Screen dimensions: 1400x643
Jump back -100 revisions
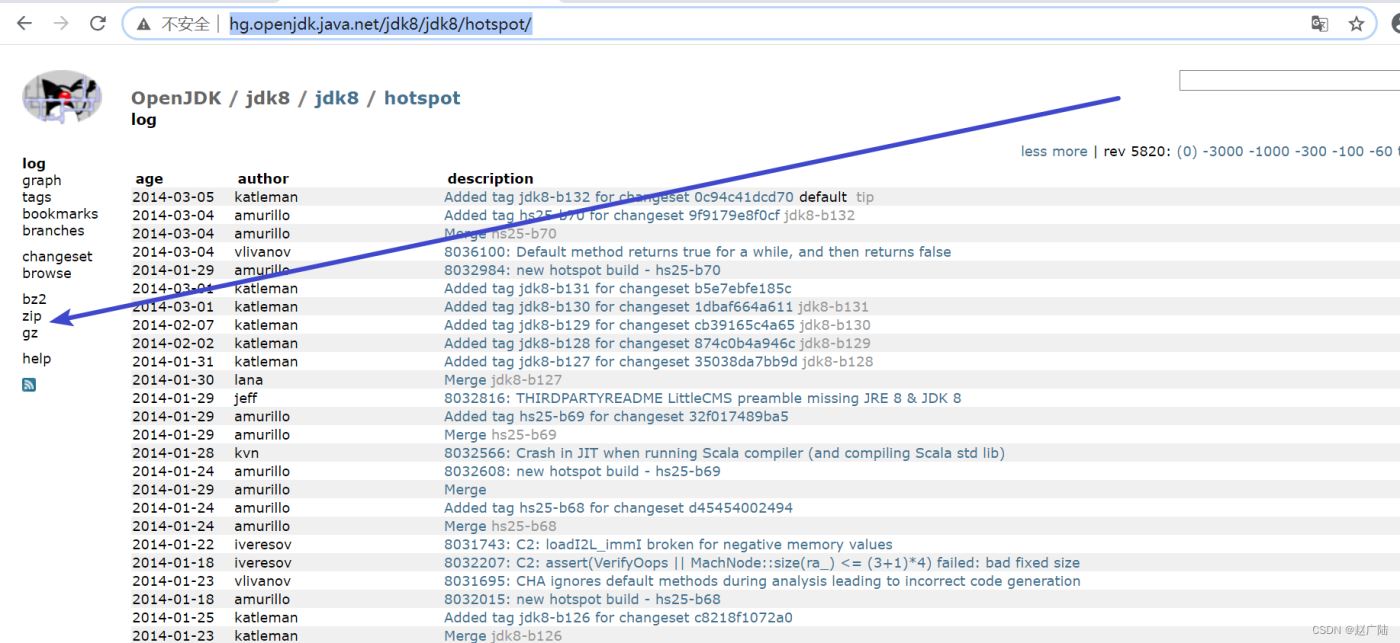tap(1348, 151)
